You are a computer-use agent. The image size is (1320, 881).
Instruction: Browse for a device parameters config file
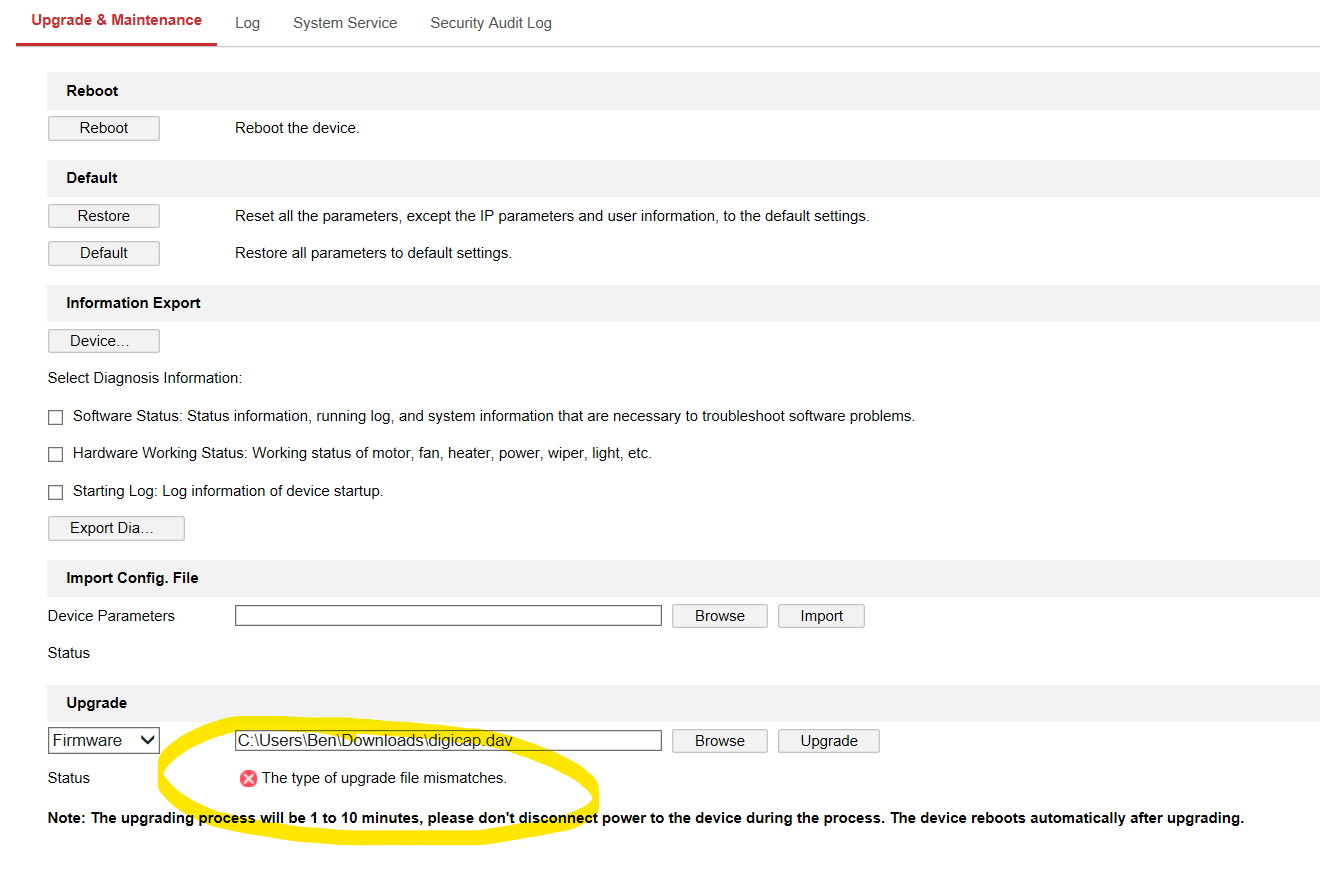point(720,616)
